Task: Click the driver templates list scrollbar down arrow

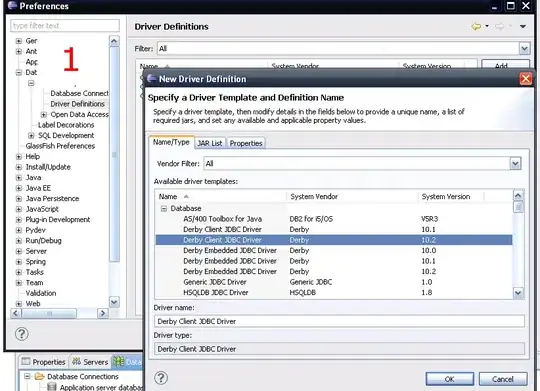Action: [518, 293]
